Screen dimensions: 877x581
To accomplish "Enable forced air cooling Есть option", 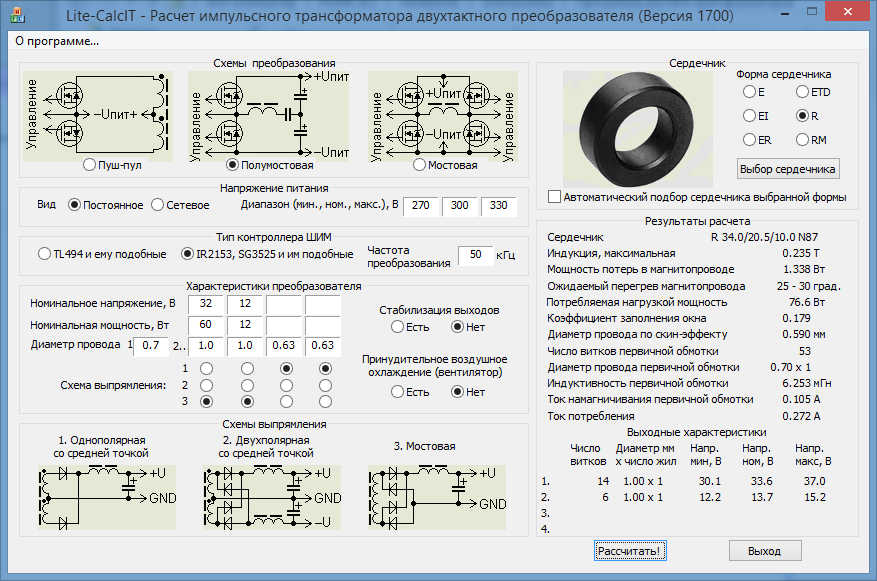I will [397, 392].
